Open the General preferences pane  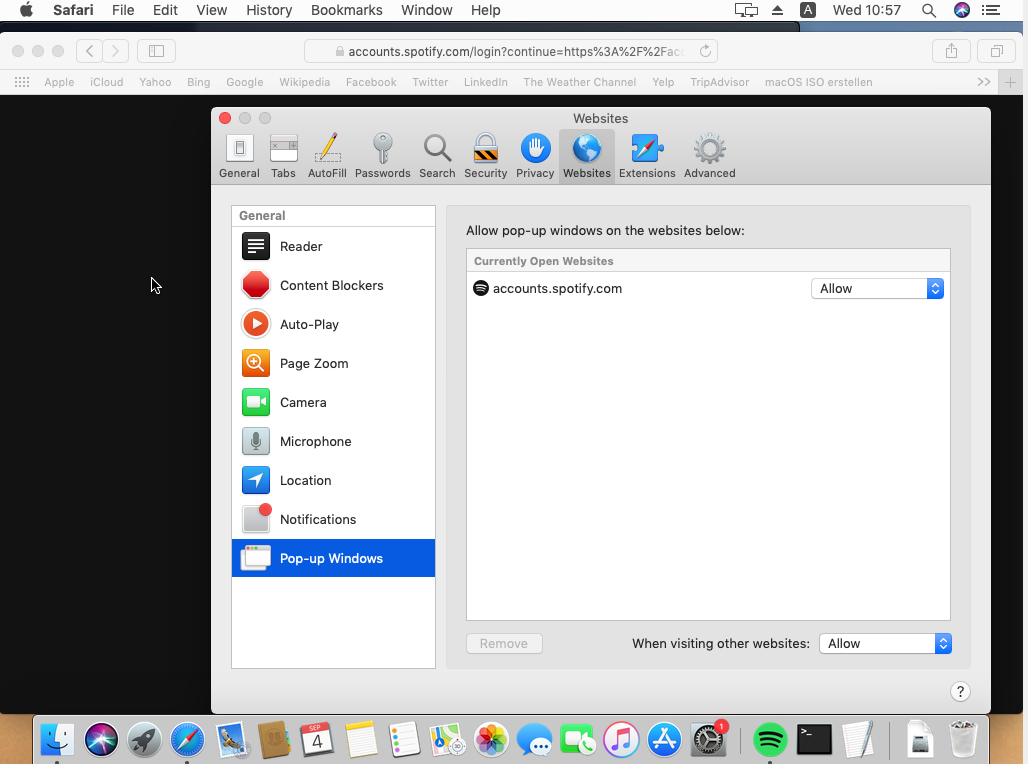coord(239,156)
